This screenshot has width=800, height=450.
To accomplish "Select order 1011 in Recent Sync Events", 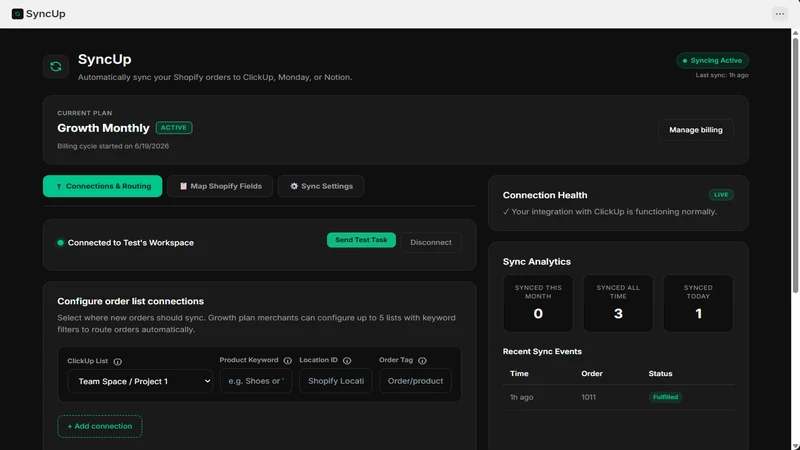I will pos(588,397).
